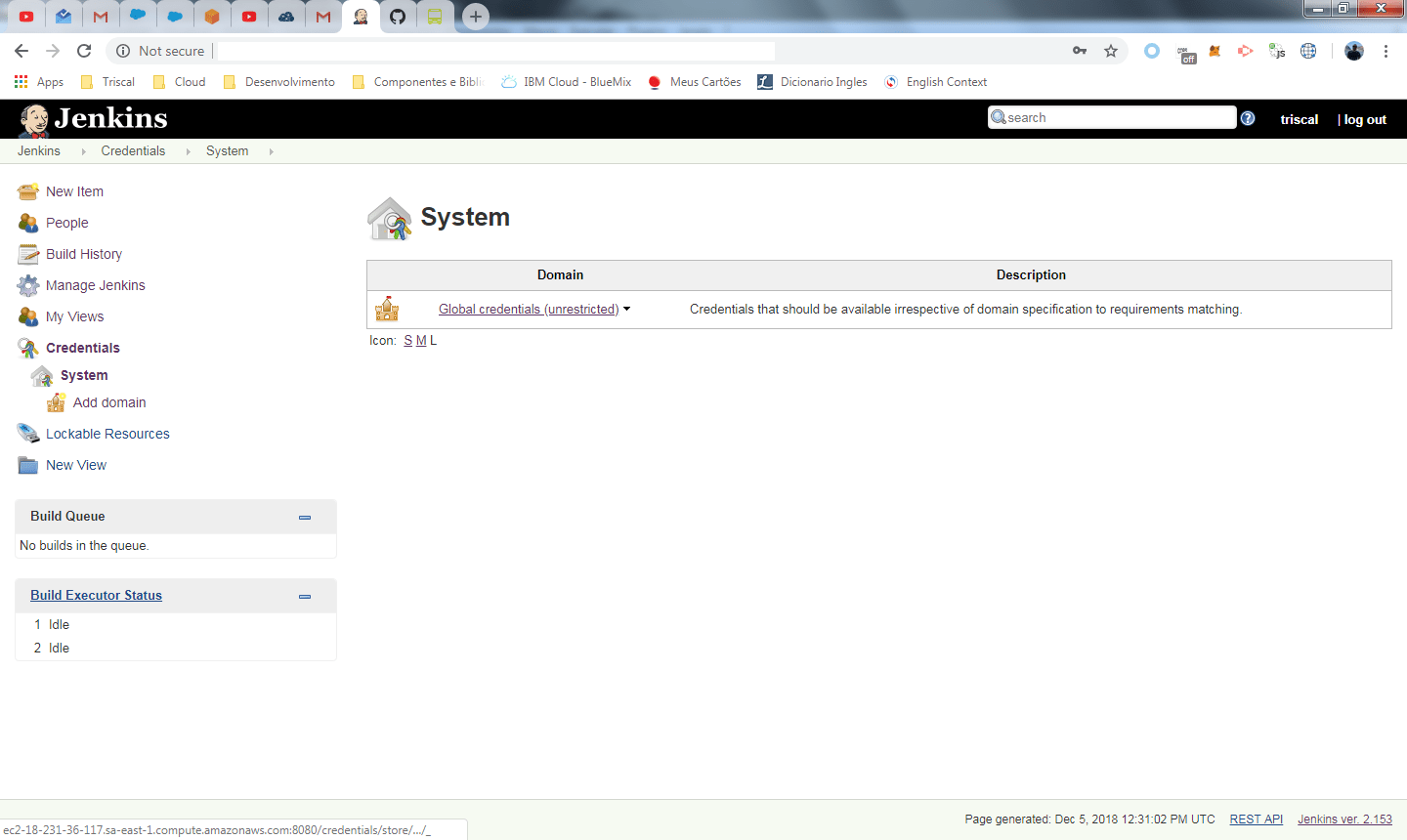Collapse the Build Queue panel
The height and width of the screenshot is (840, 1407).
click(305, 517)
